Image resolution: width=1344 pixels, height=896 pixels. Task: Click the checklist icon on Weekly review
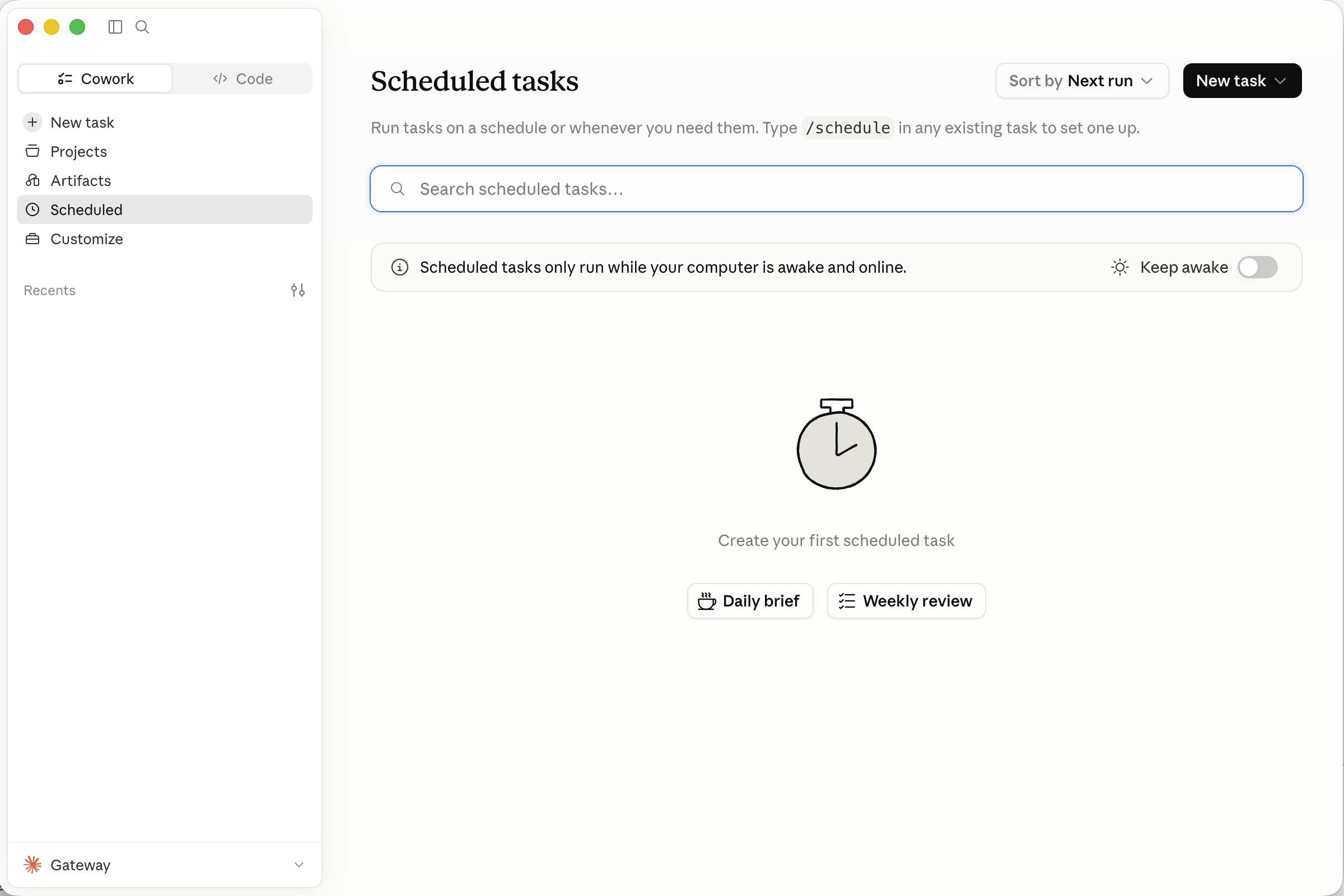847,600
